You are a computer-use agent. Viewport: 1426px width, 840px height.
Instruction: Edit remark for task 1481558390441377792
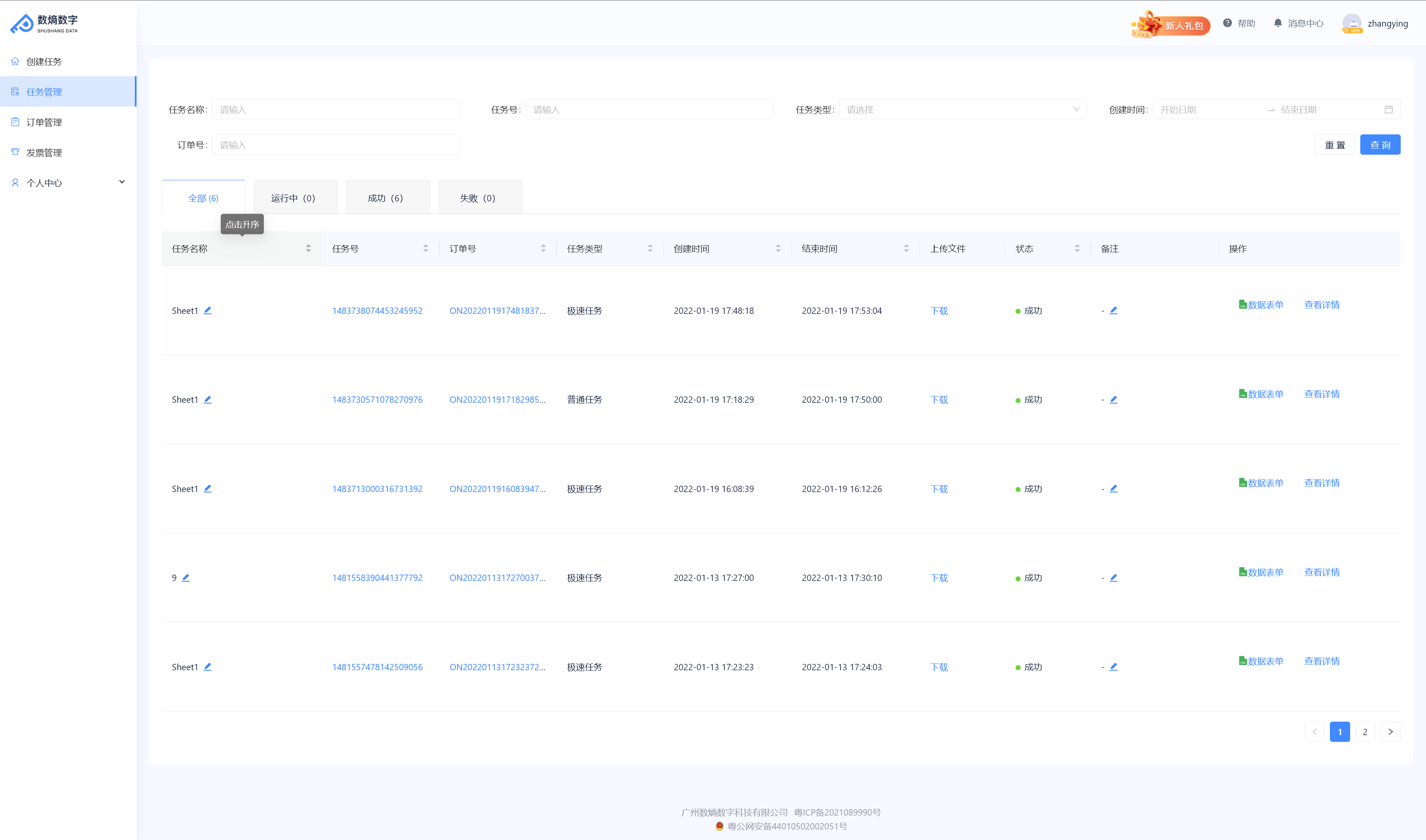[x=1113, y=578]
